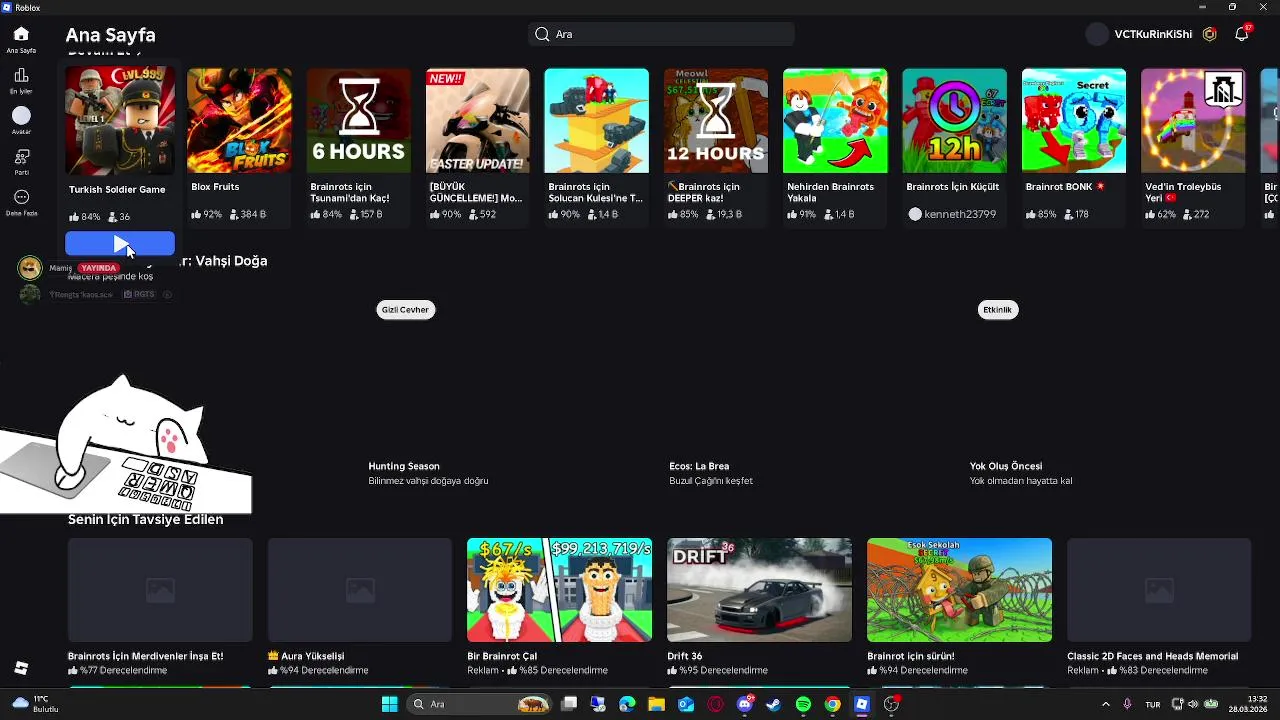Open Hunting Season event title

pyautogui.click(x=404, y=466)
